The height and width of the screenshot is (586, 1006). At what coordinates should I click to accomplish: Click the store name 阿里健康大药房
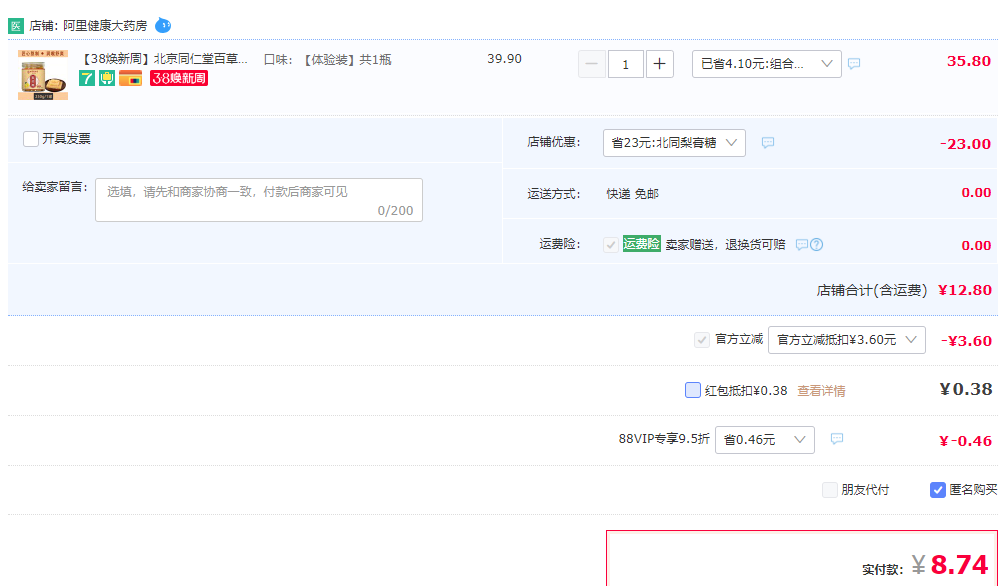(105, 26)
